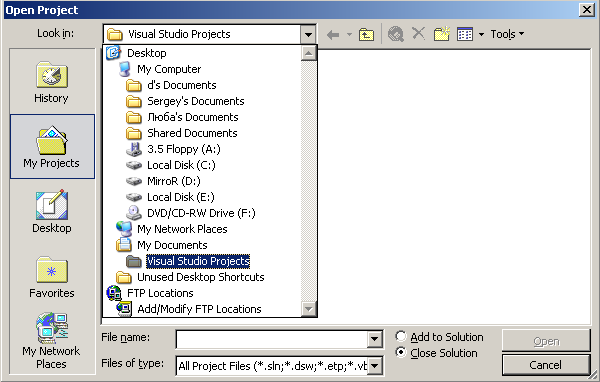Screen dimensions: 600x382
Task: Open My Network Places in places bar
Action: pos(52,341)
